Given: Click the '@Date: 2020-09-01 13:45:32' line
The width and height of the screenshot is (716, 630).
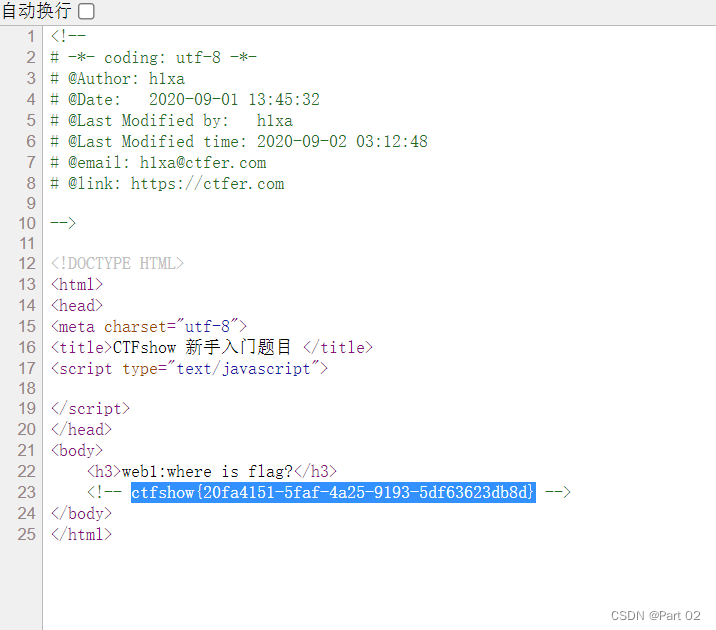Looking at the screenshot, I should point(185,100).
